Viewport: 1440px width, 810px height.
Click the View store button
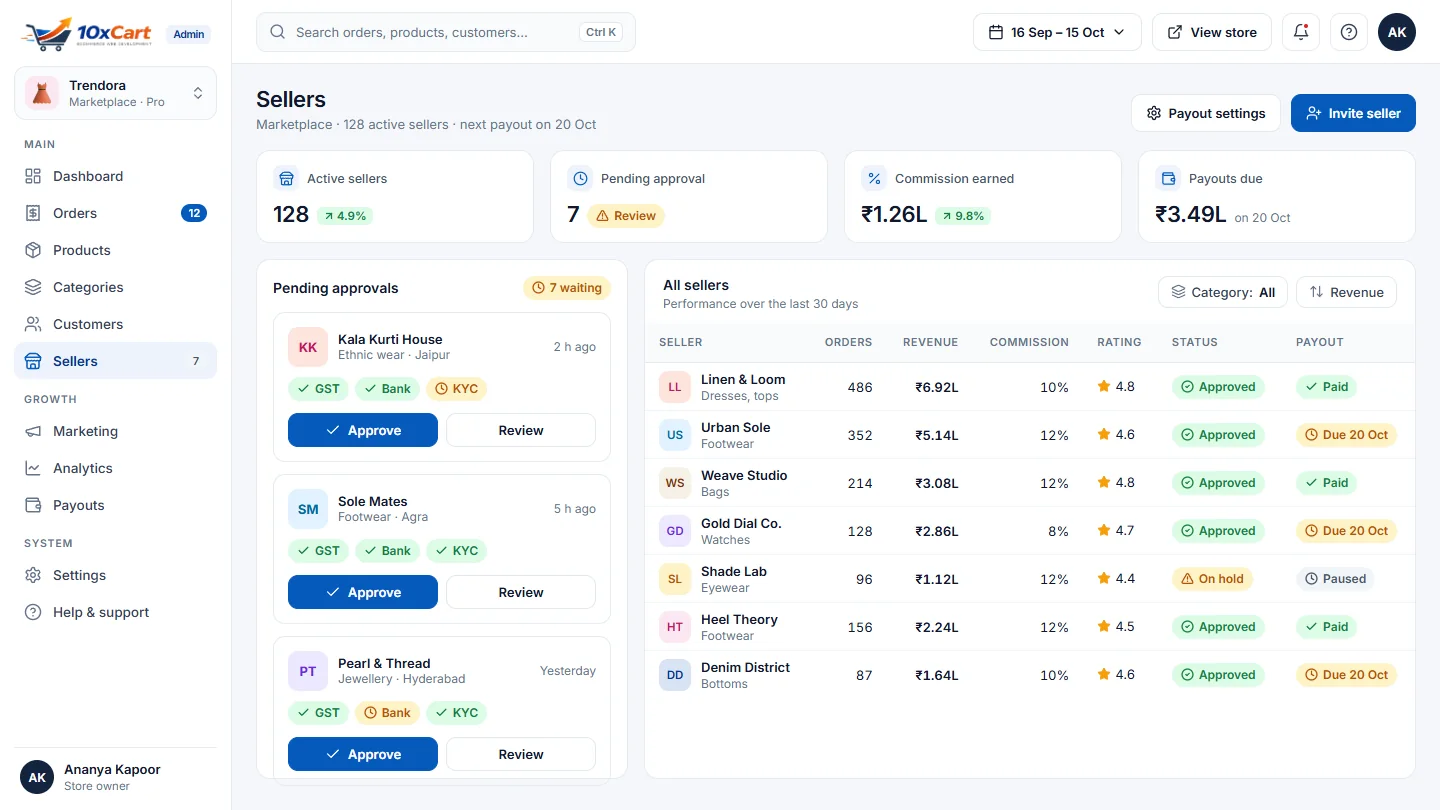1212,32
